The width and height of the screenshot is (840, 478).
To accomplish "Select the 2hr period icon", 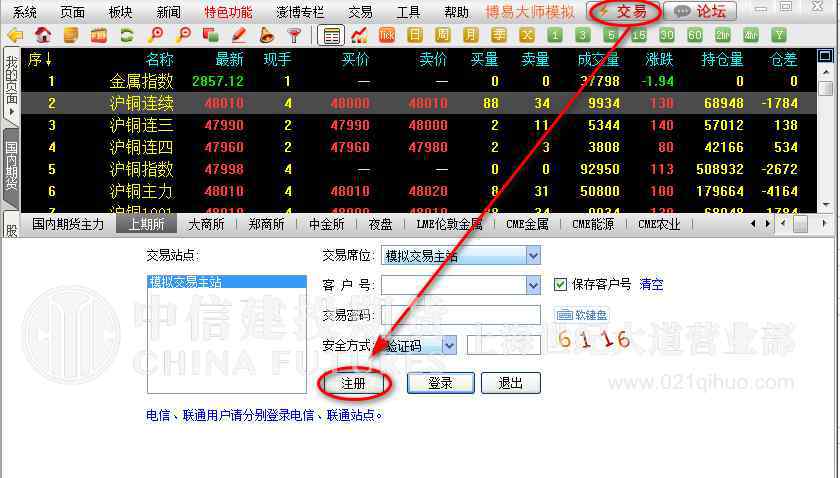I will (723, 35).
